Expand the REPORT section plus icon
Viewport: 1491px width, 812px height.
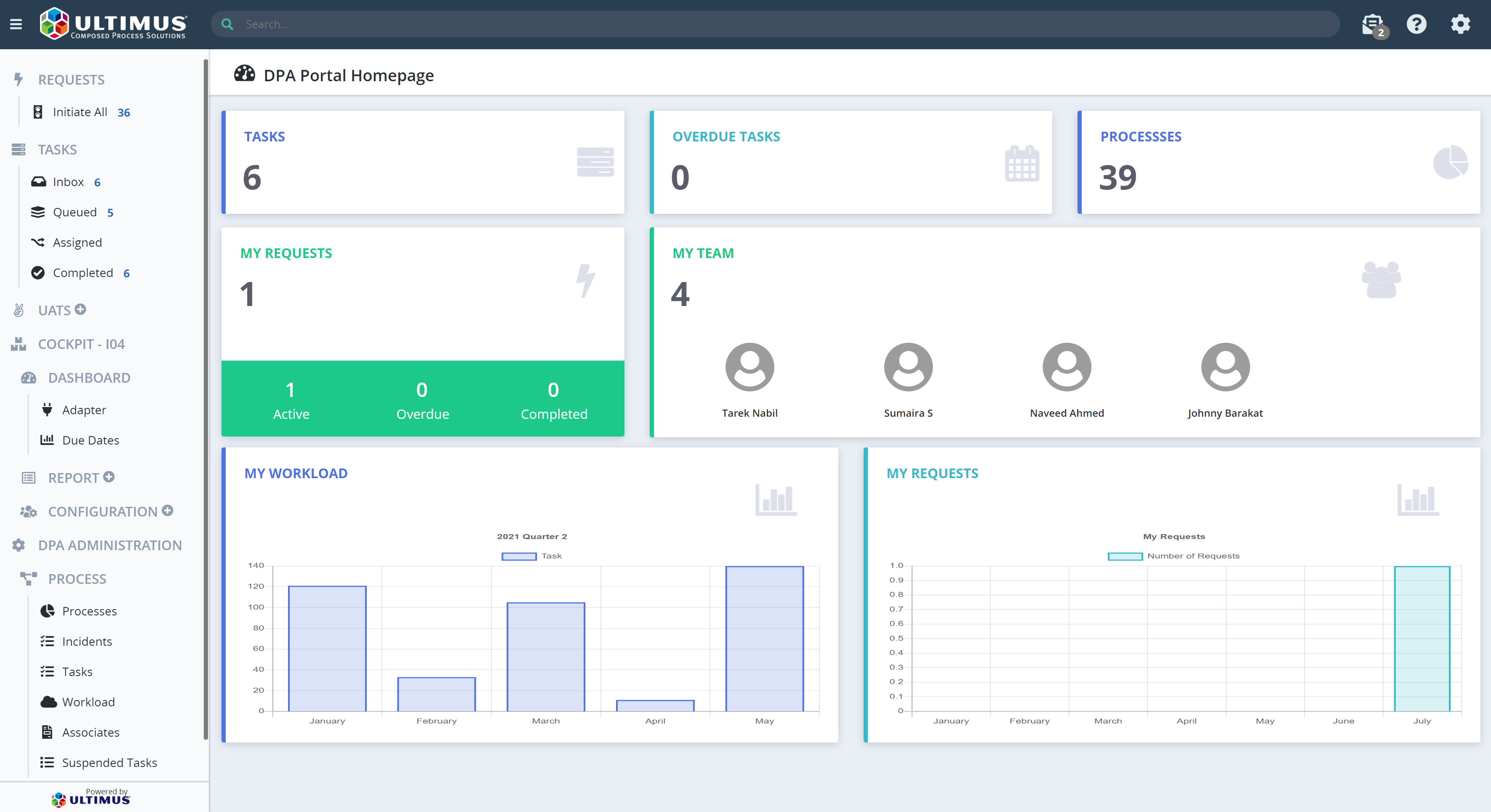click(x=109, y=477)
